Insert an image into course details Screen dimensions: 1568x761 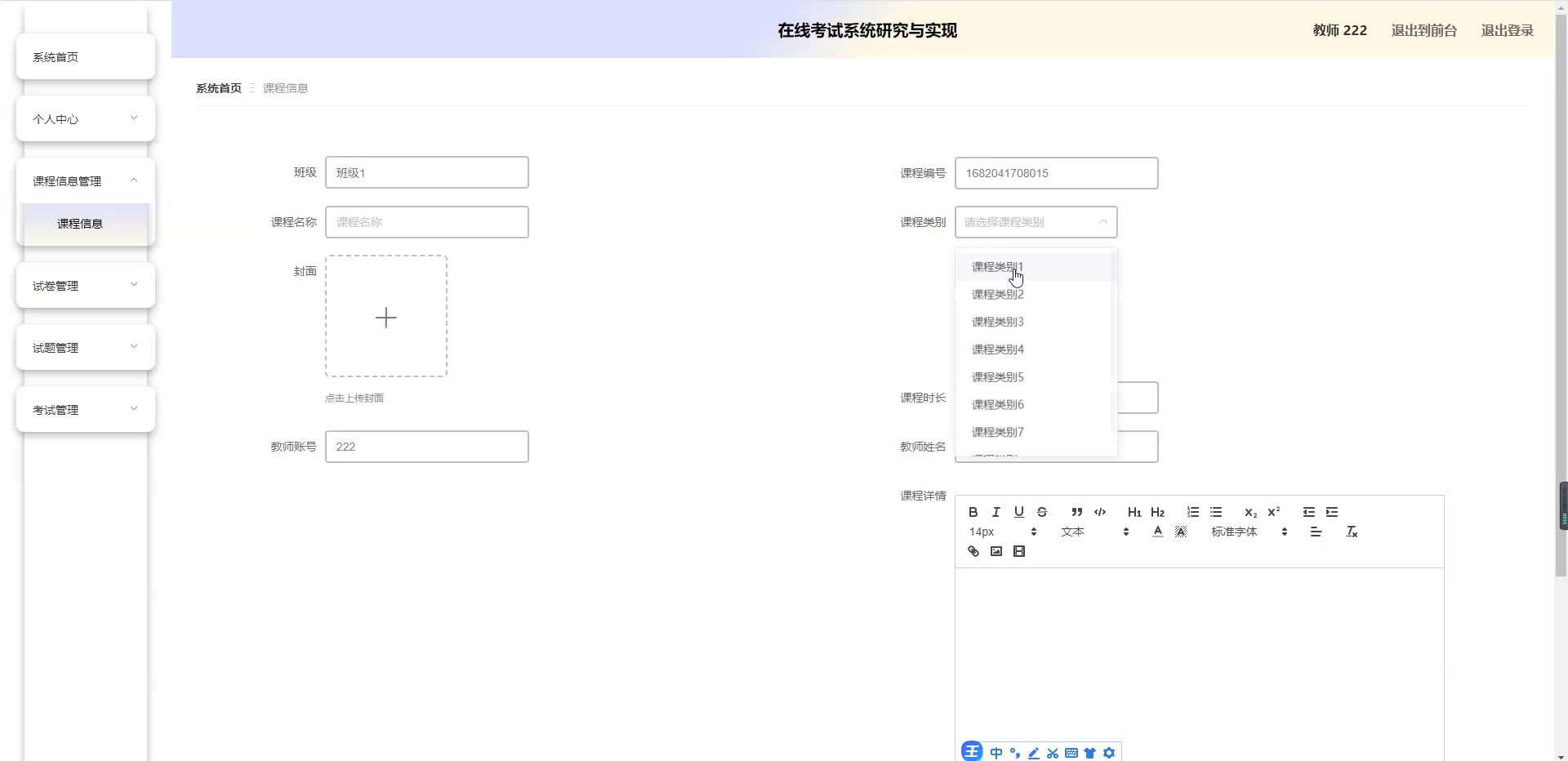point(996,551)
